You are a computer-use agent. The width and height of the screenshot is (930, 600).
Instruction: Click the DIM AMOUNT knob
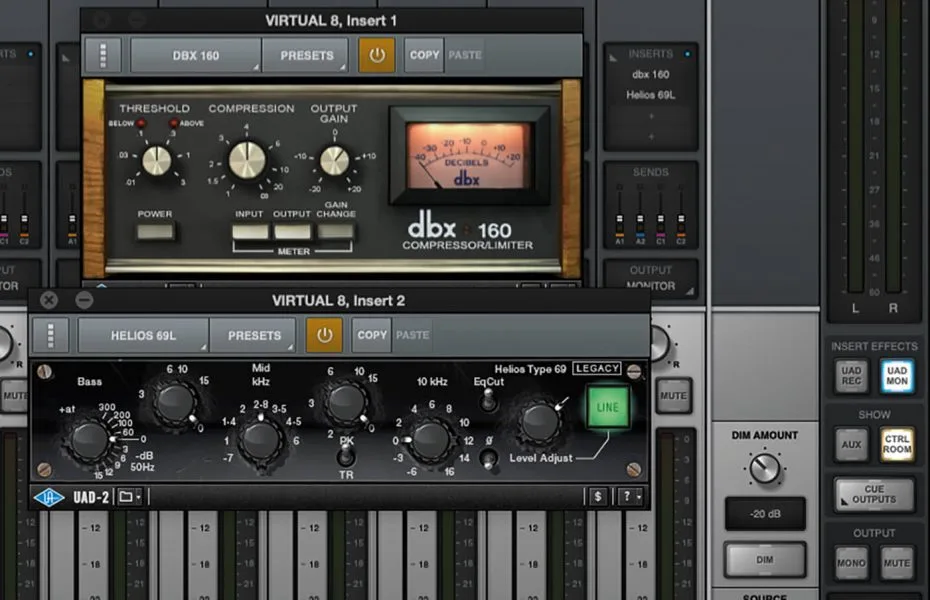coord(765,468)
